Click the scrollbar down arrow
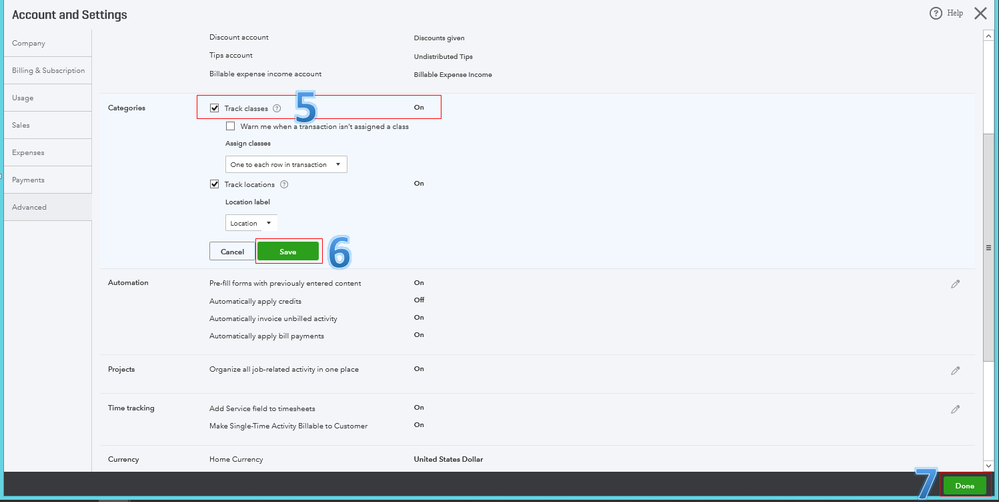Viewport: 999px width, 502px height. [988, 467]
